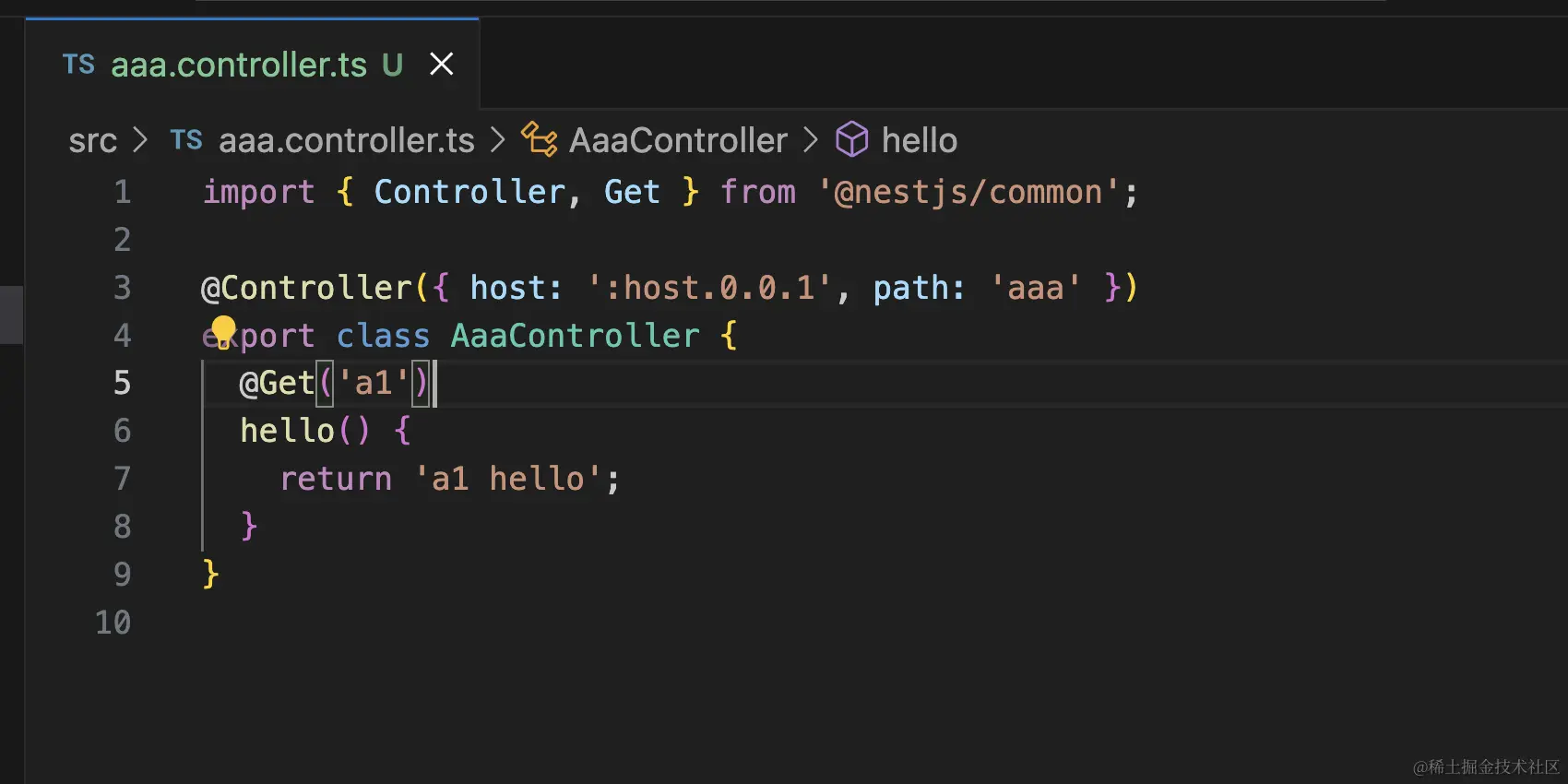Click the class symbol icon beside AaaController
1568x784 pixels.
[x=540, y=140]
